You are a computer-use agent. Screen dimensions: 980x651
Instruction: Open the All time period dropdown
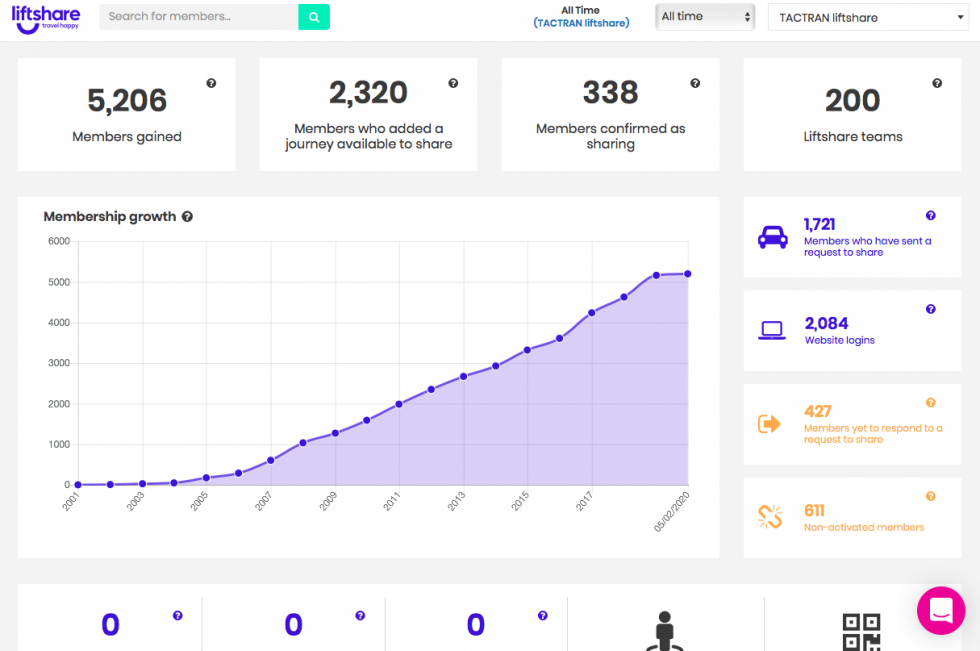click(705, 17)
